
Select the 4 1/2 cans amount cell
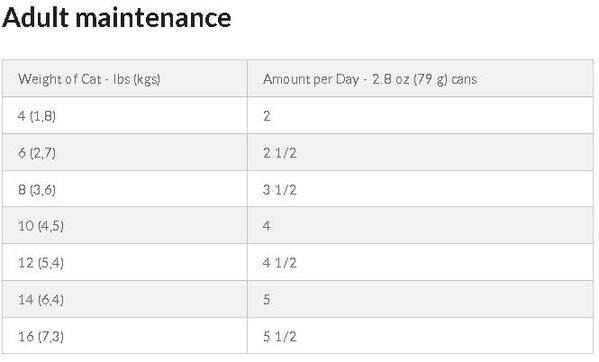pos(420,262)
